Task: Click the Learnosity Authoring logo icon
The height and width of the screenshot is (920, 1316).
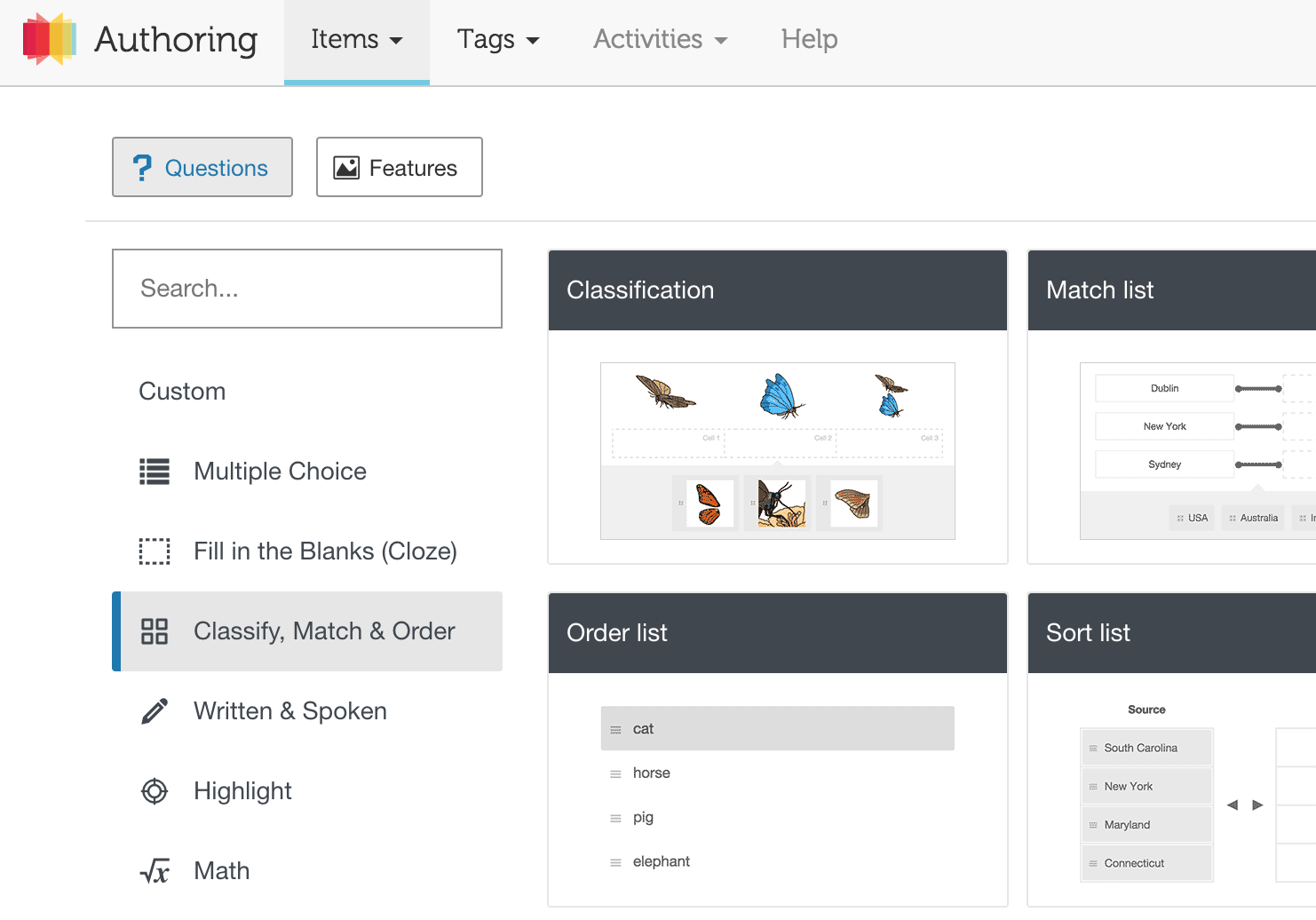Action: click(x=50, y=39)
